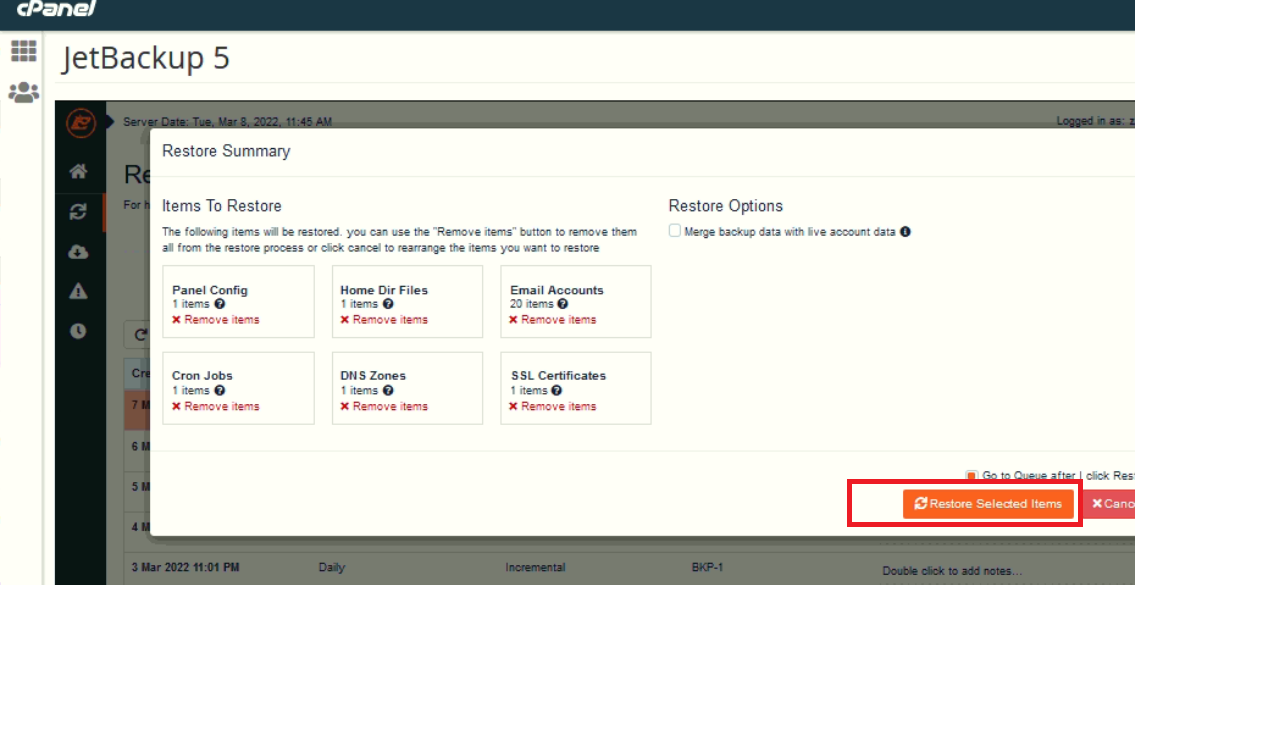Click the Server Date text
The image size is (1288, 737).
227,122
